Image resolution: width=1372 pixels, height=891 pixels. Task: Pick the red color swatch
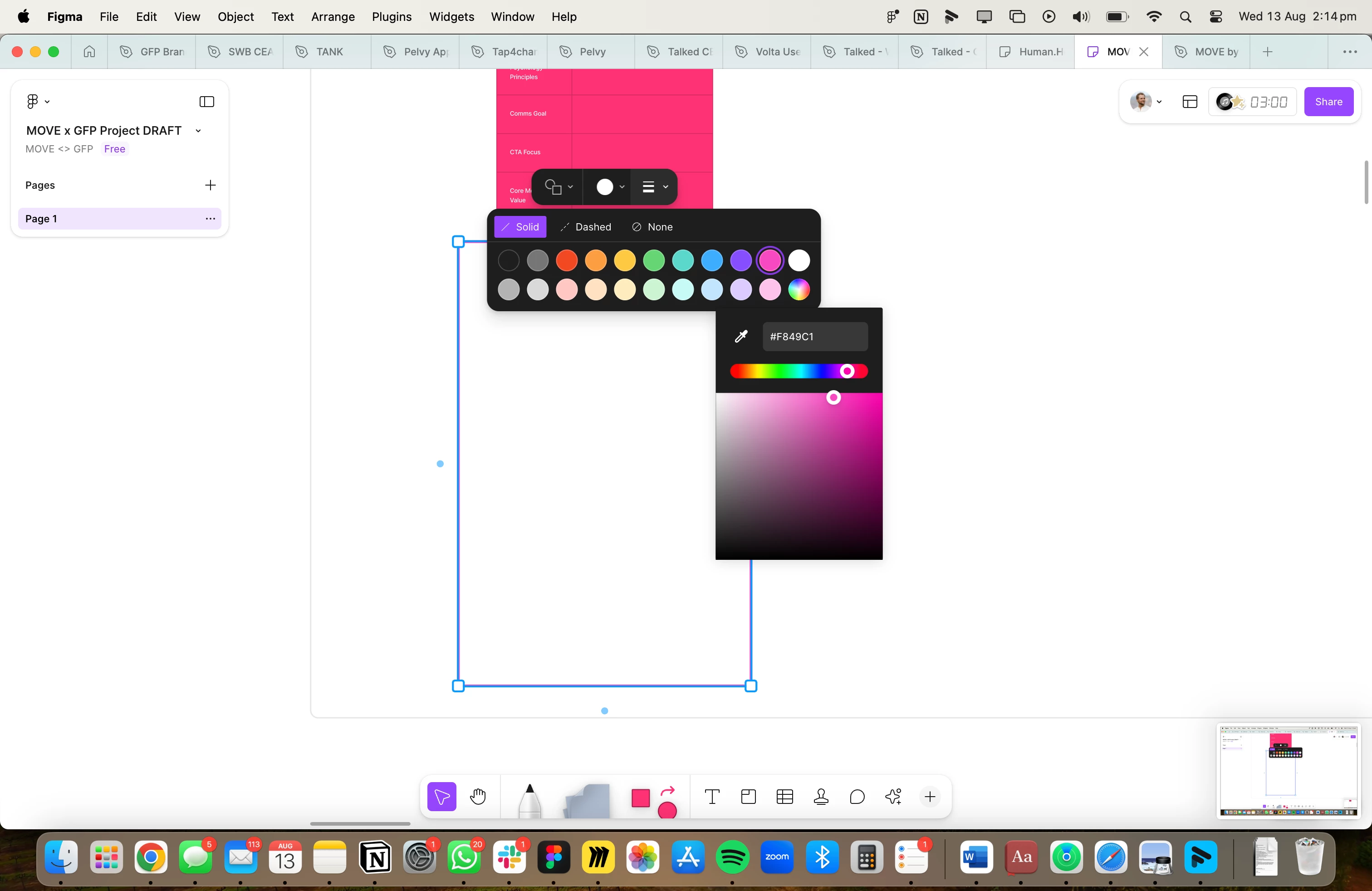pos(567,260)
